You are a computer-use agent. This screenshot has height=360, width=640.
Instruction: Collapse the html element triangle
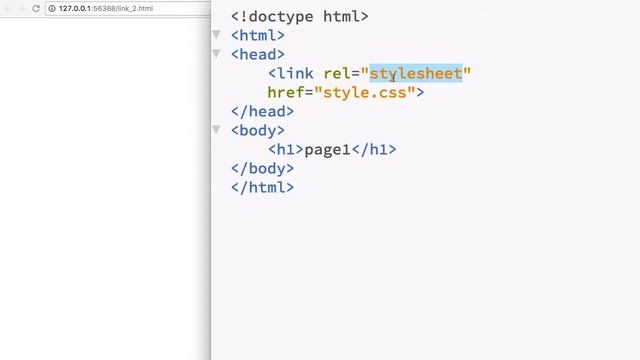[x=216, y=35]
